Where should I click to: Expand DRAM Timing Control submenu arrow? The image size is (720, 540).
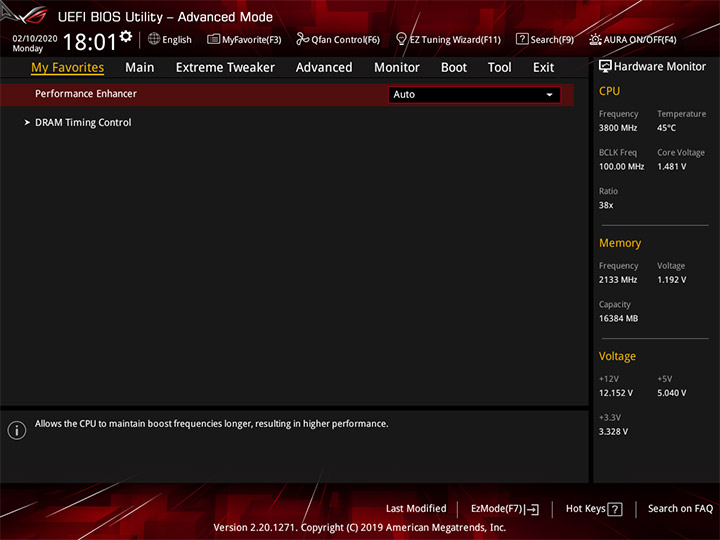pos(27,123)
